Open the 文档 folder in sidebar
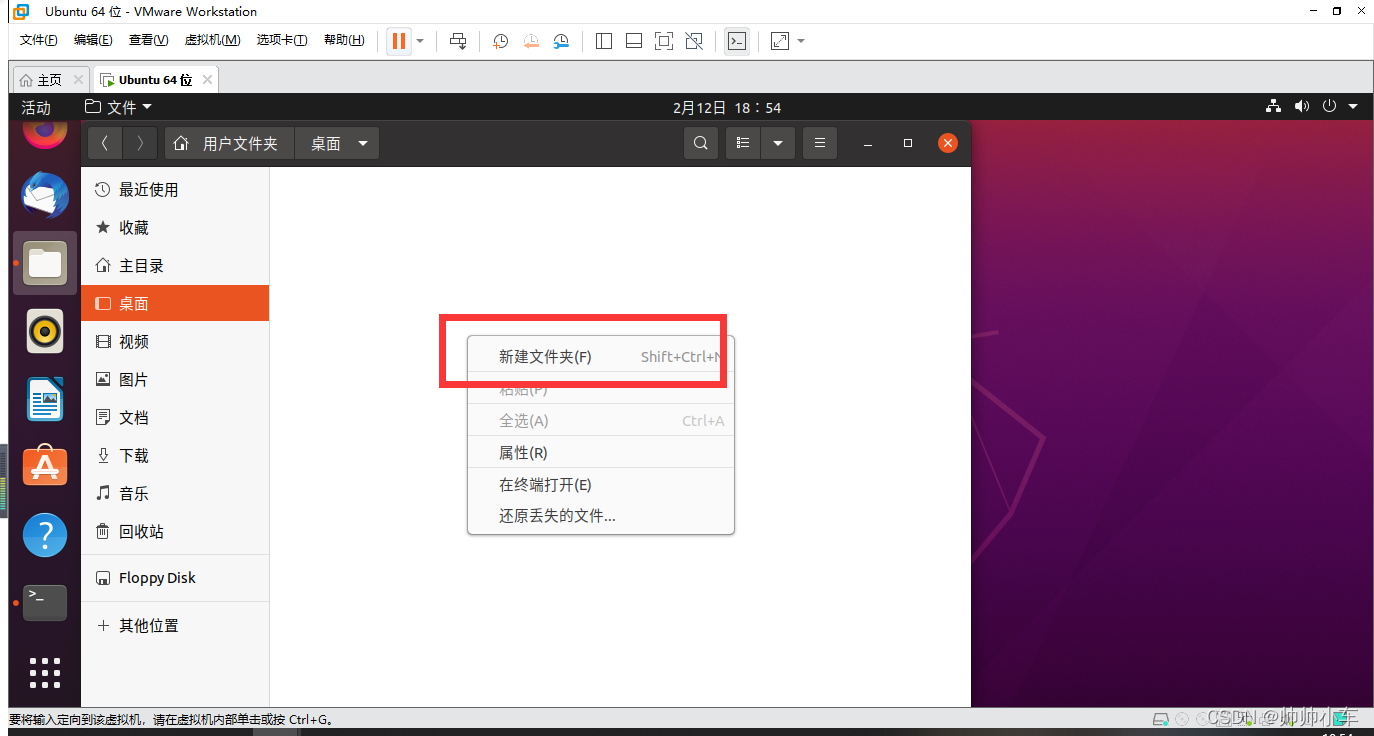The height and width of the screenshot is (736, 1374). [x=175, y=418]
